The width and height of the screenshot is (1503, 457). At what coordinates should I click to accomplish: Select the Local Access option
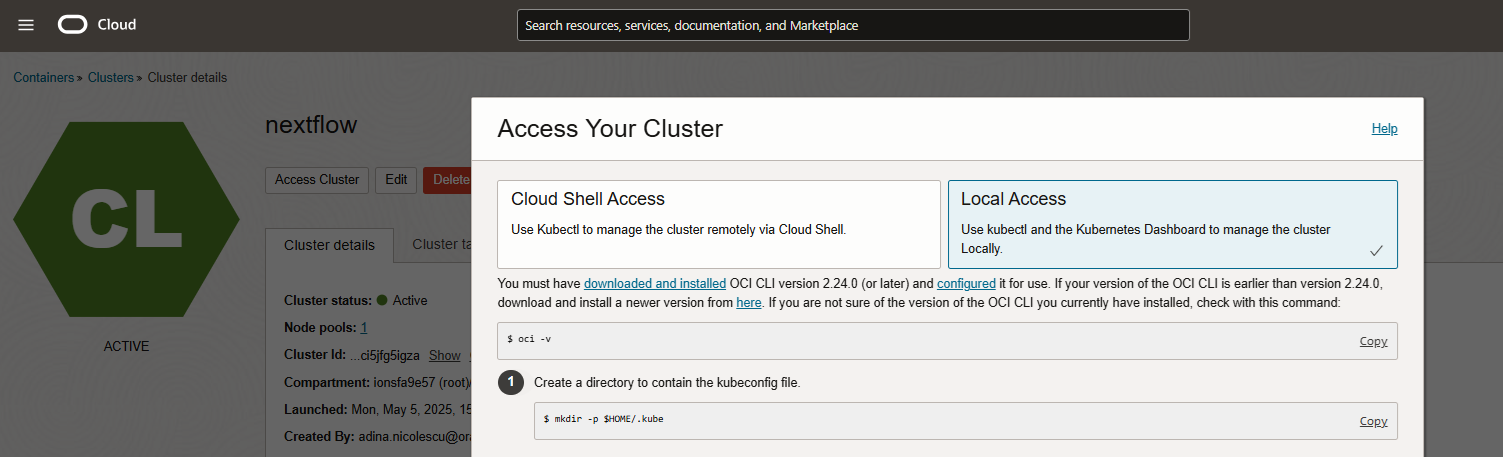pos(1173,224)
